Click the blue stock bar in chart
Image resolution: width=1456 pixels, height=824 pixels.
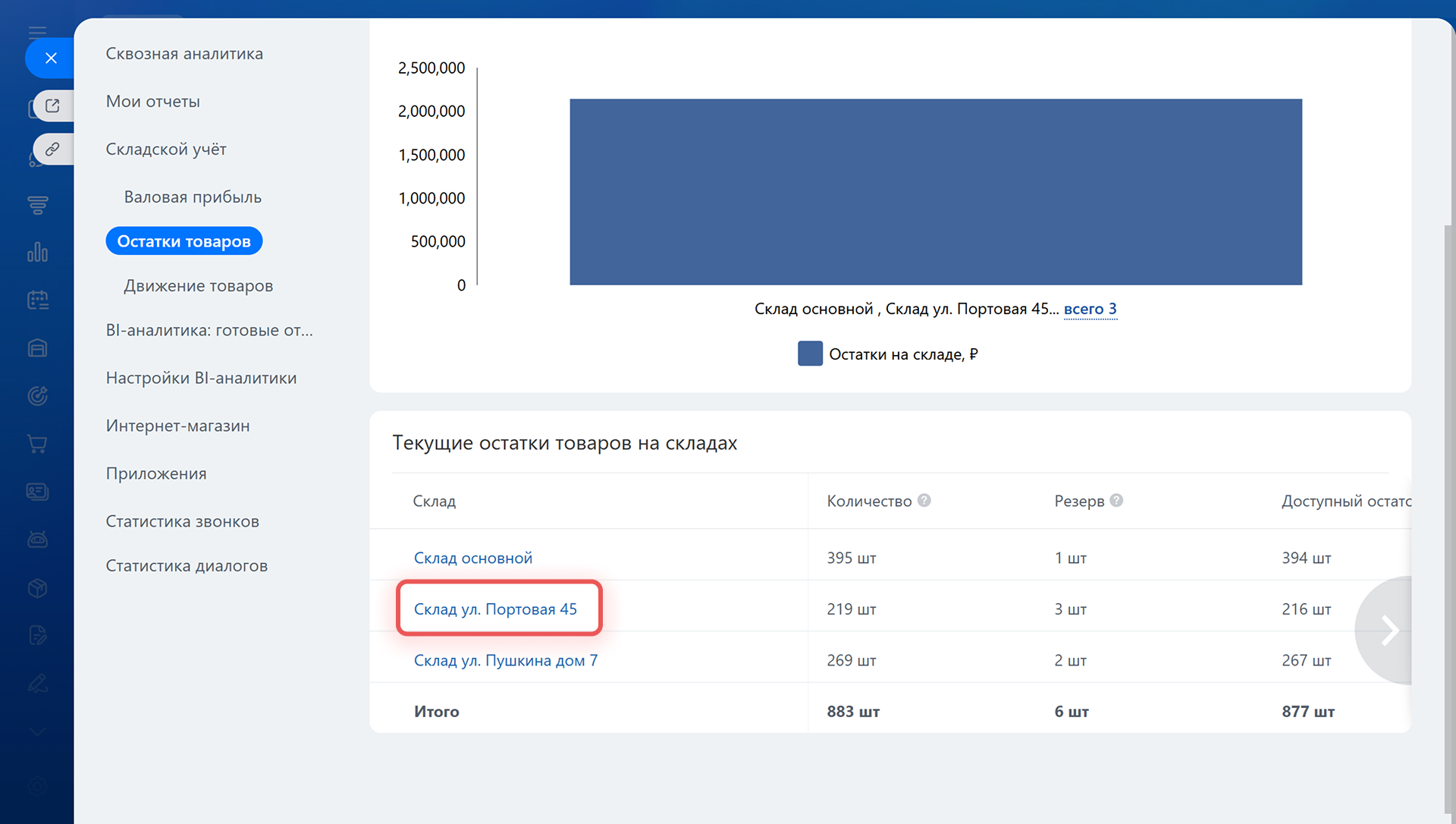[935, 192]
